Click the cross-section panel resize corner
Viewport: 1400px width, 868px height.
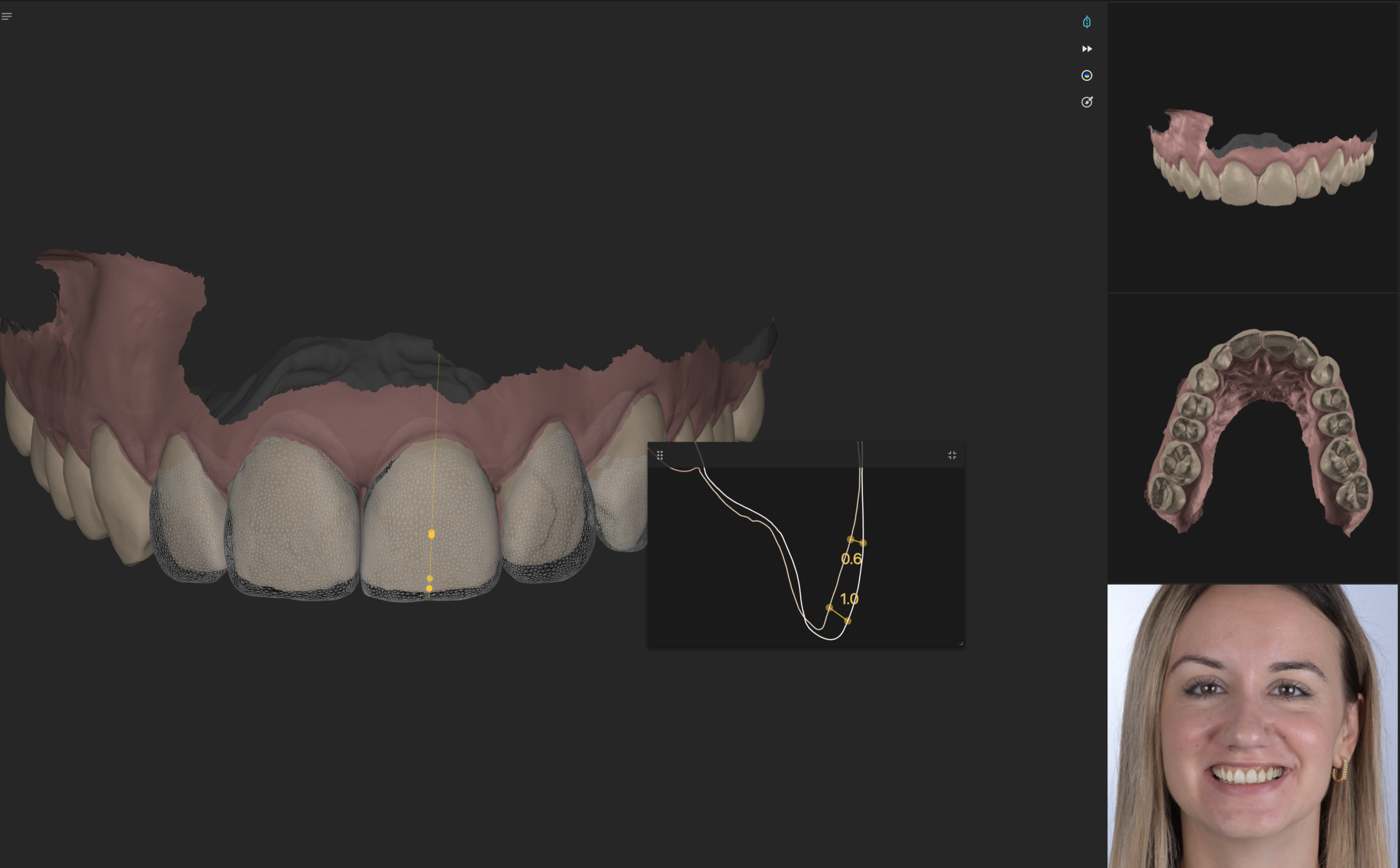(x=961, y=644)
